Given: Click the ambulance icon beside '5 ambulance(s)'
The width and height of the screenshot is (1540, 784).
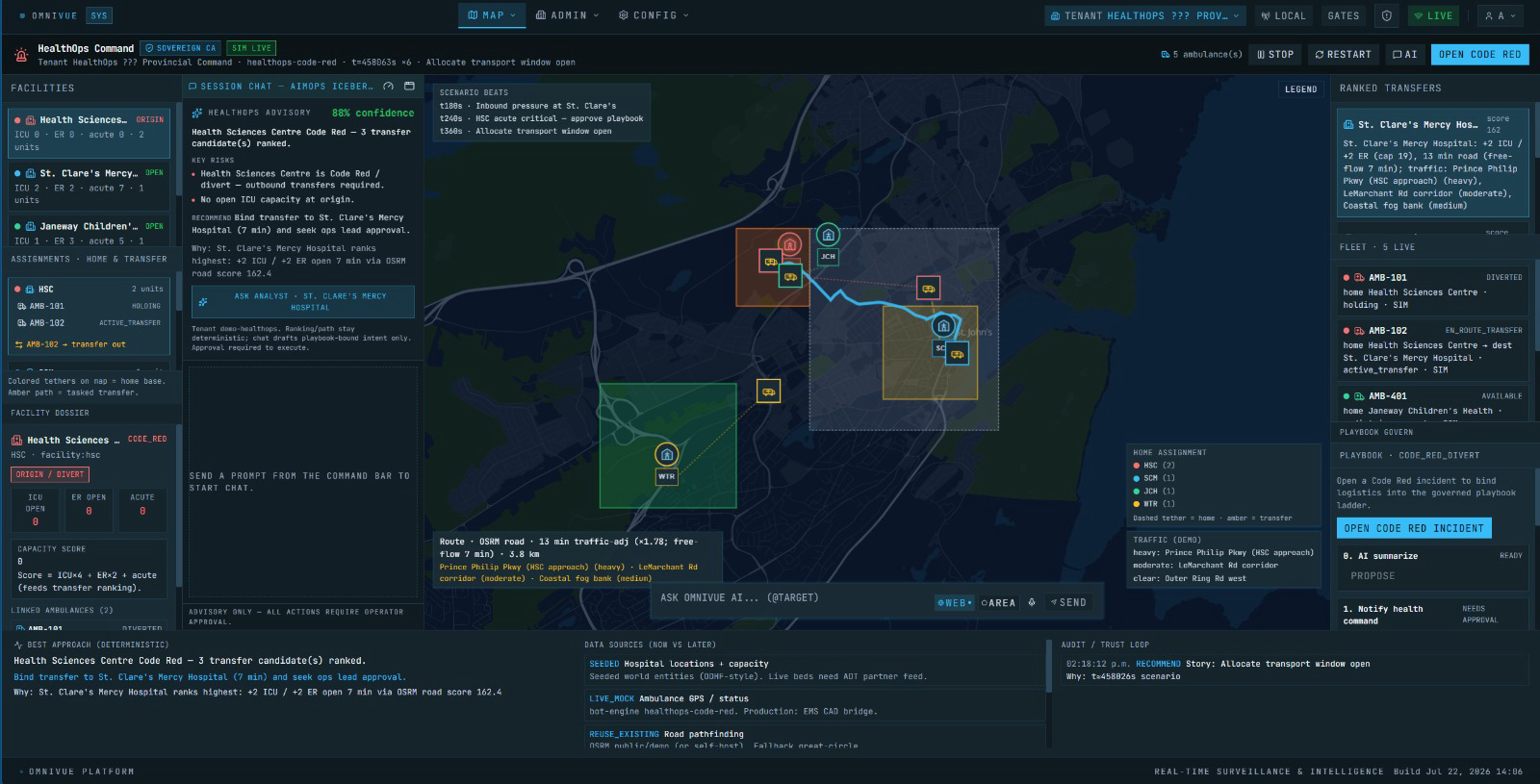Looking at the screenshot, I should point(1166,55).
